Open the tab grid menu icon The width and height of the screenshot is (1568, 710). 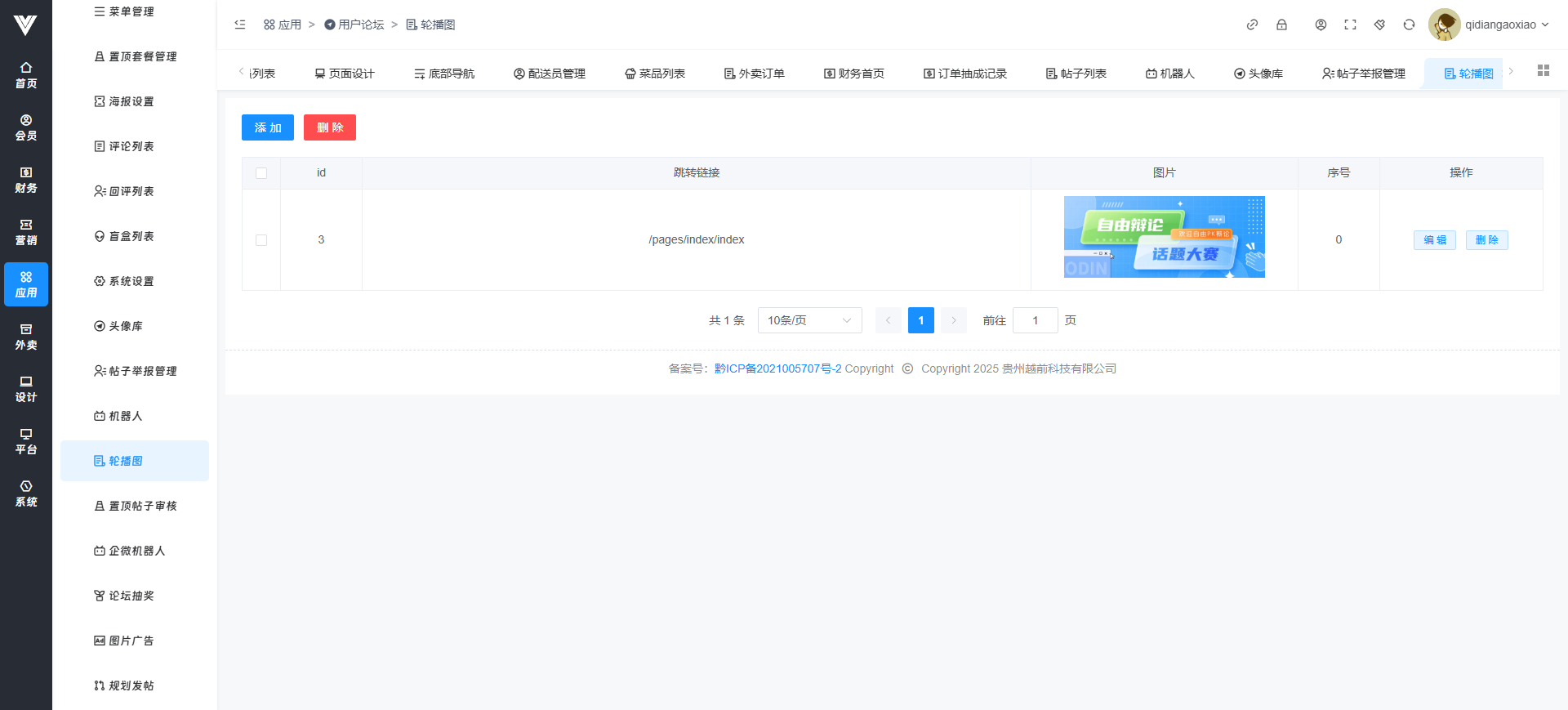1543,71
